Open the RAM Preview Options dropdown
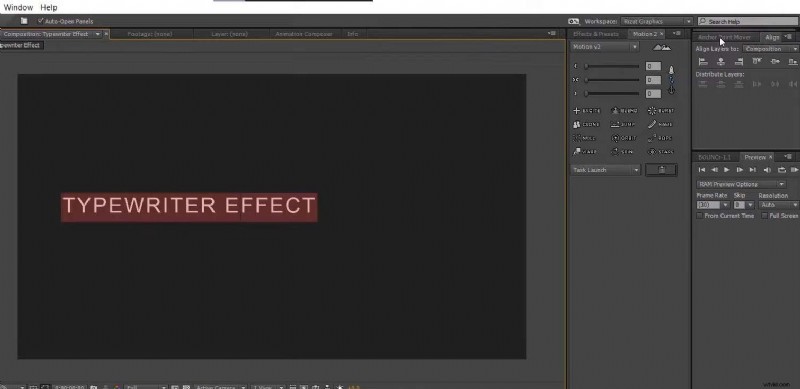 click(741, 184)
